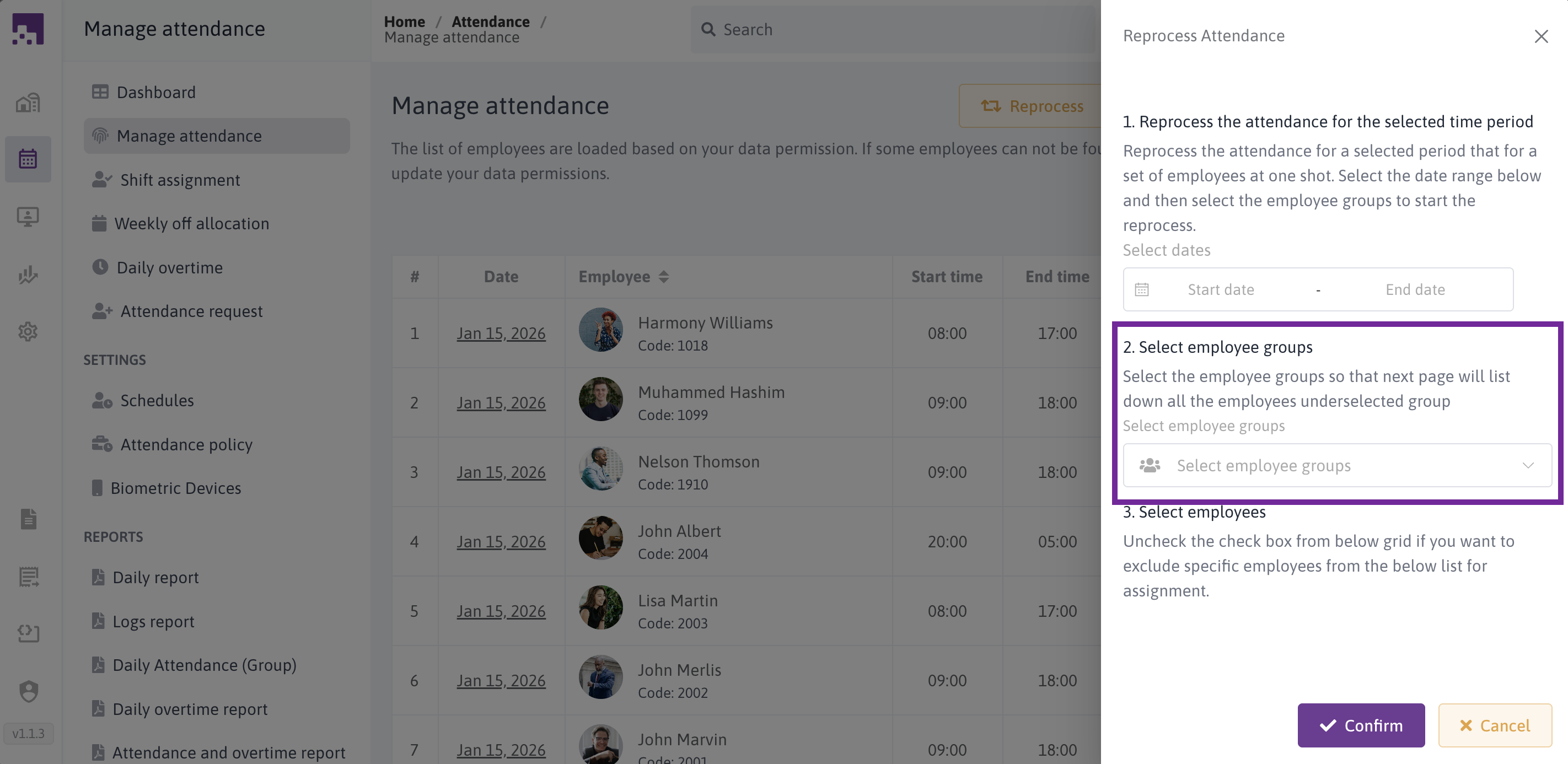Open the settings gear in left rail
1568x764 pixels.
pyautogui.click(x=28, y=332)
